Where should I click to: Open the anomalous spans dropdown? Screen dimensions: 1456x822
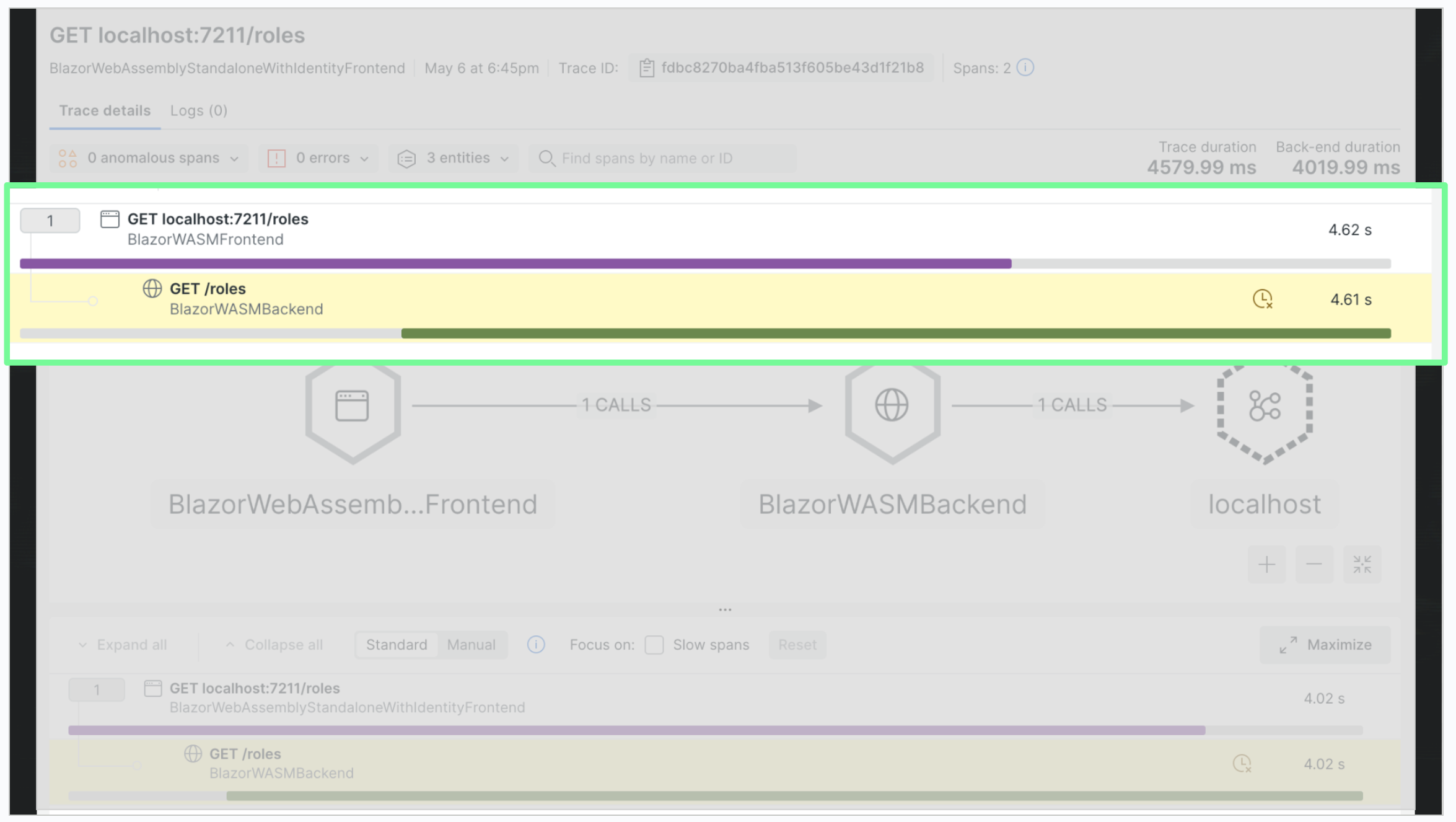pyautogui.click(x=149, y=158)
